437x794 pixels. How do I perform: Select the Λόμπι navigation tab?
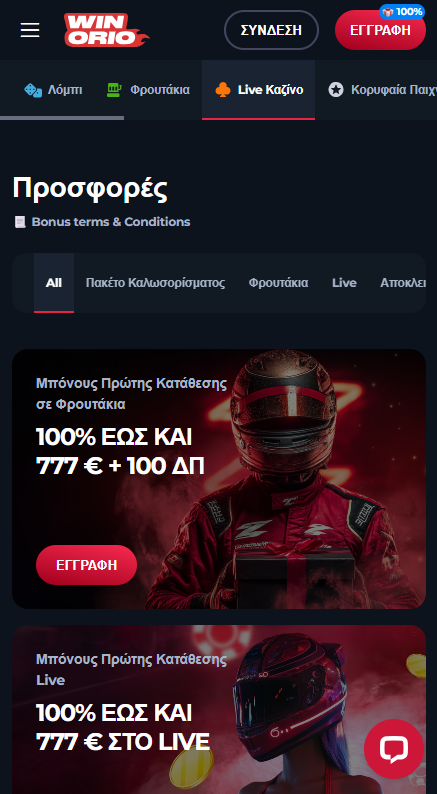(x=53, y=90)
